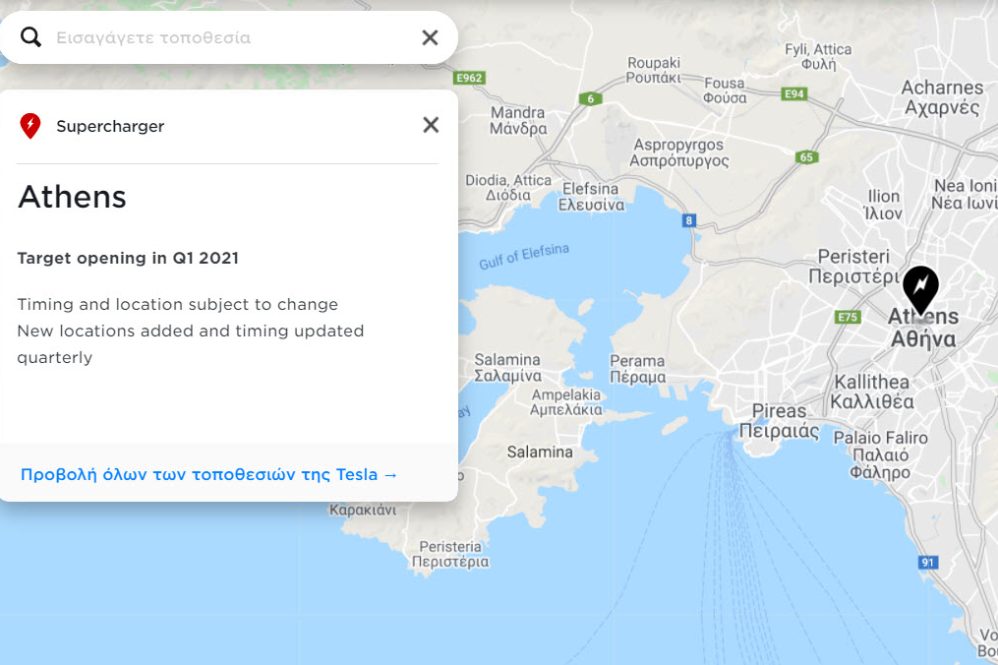Click the route 8 road marker

tap(688, 220)
